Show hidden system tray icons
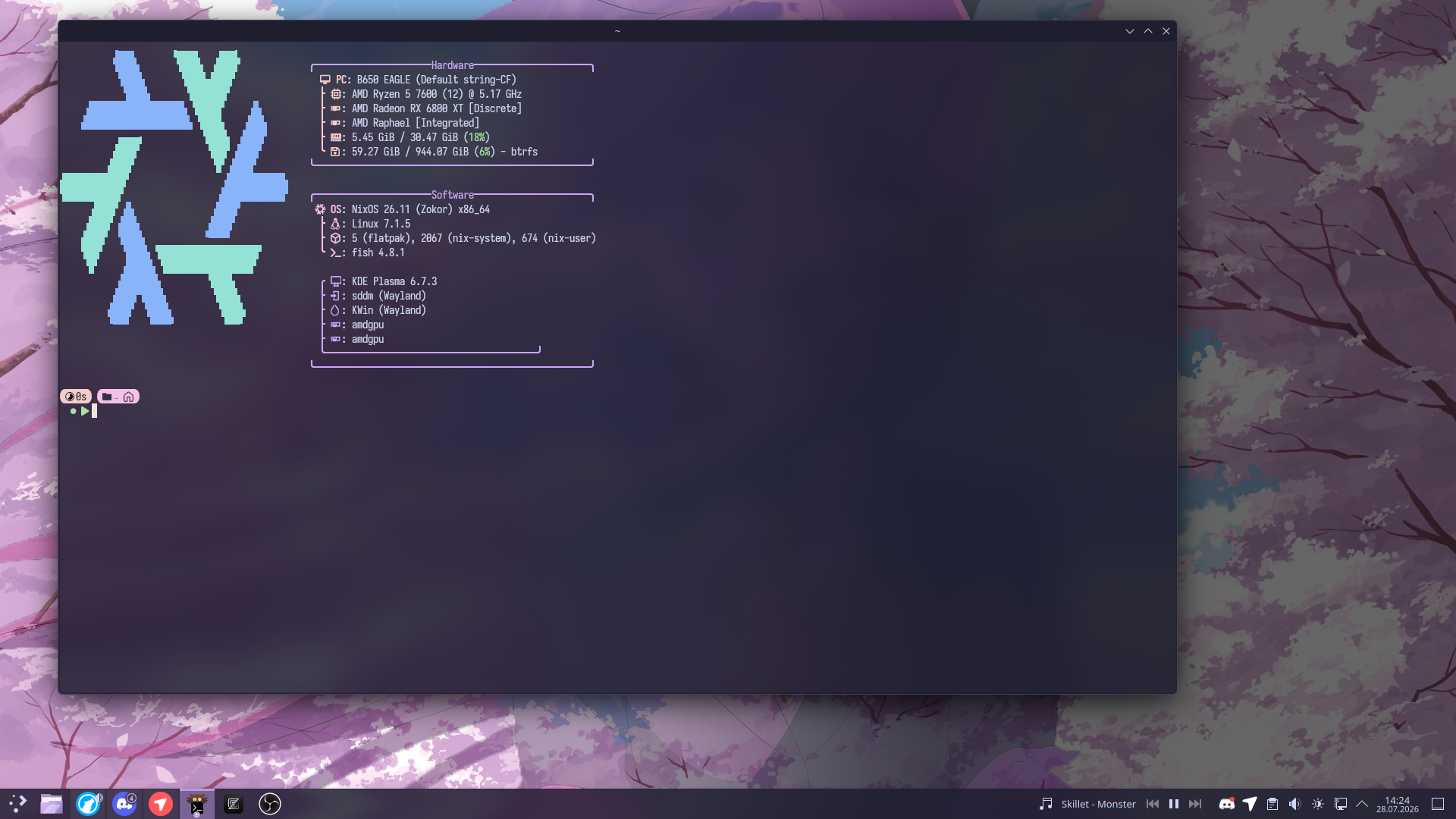Image resolution: width=1456 pixels, height=819 pixels. (1362, 804)
